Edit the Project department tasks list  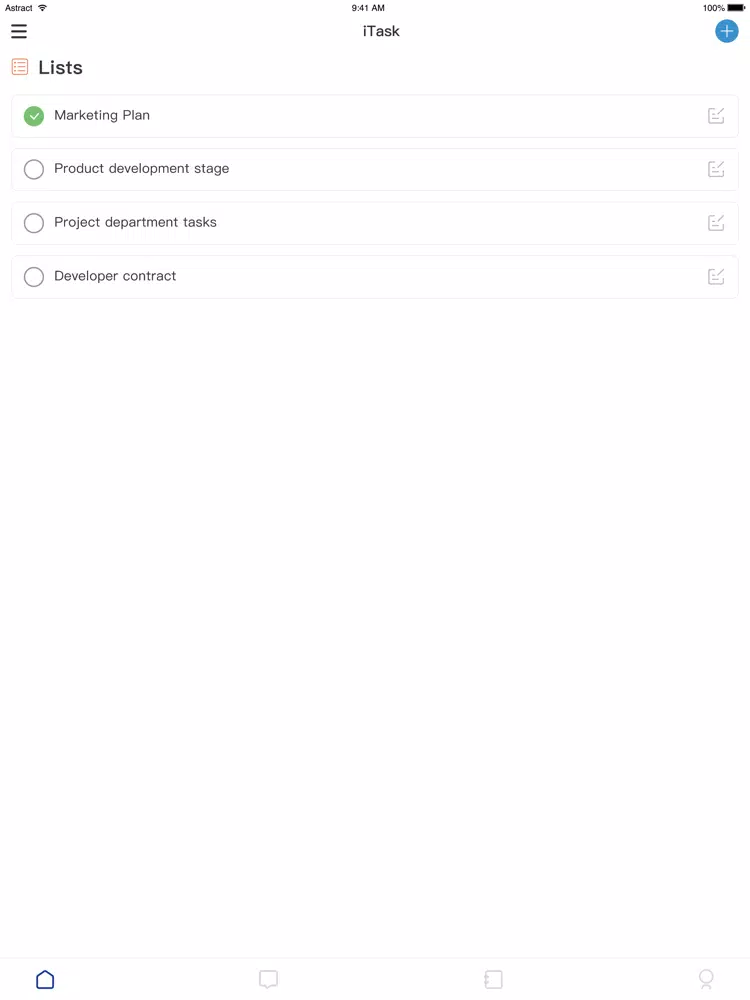(x=716, y=223)
